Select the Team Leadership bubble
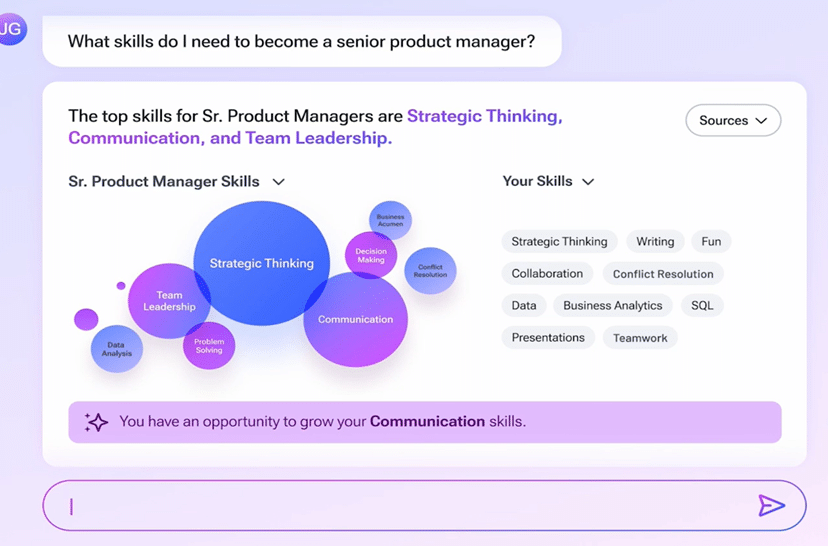 point(169,301)
